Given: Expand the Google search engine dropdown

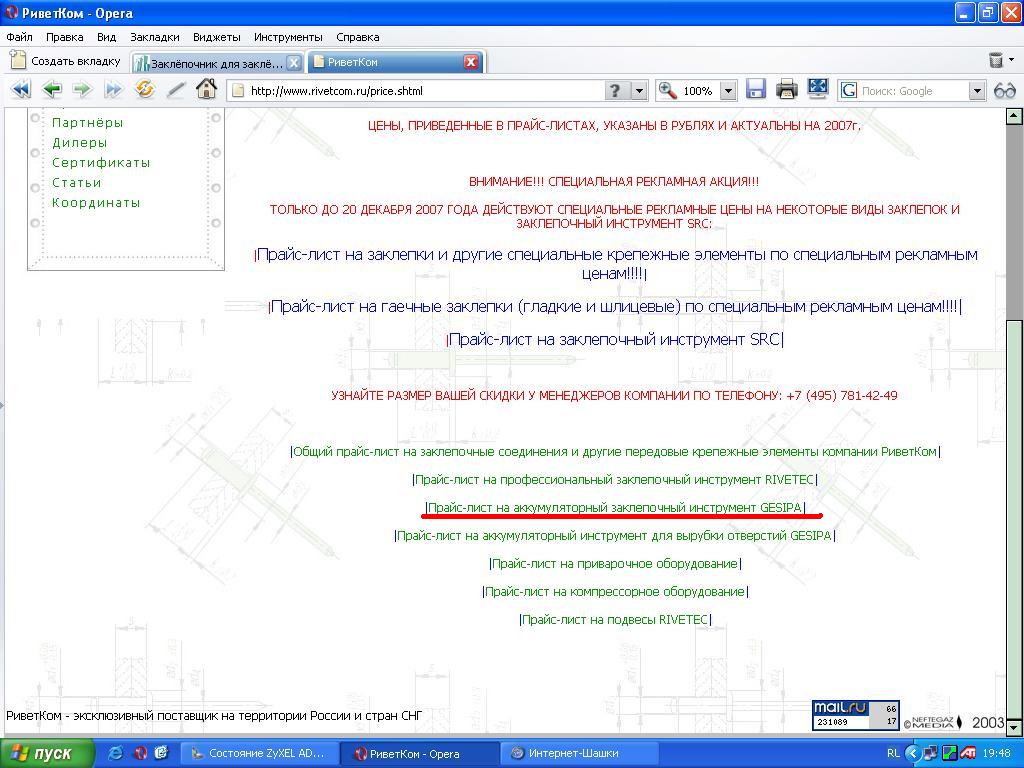Looking at the screenshot, I should [977, 91].
